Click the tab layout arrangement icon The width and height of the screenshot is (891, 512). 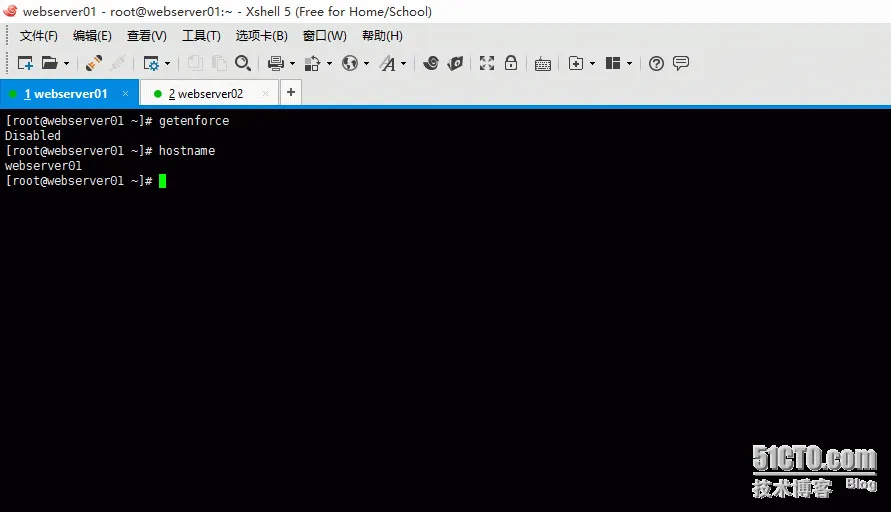[613, 63]
